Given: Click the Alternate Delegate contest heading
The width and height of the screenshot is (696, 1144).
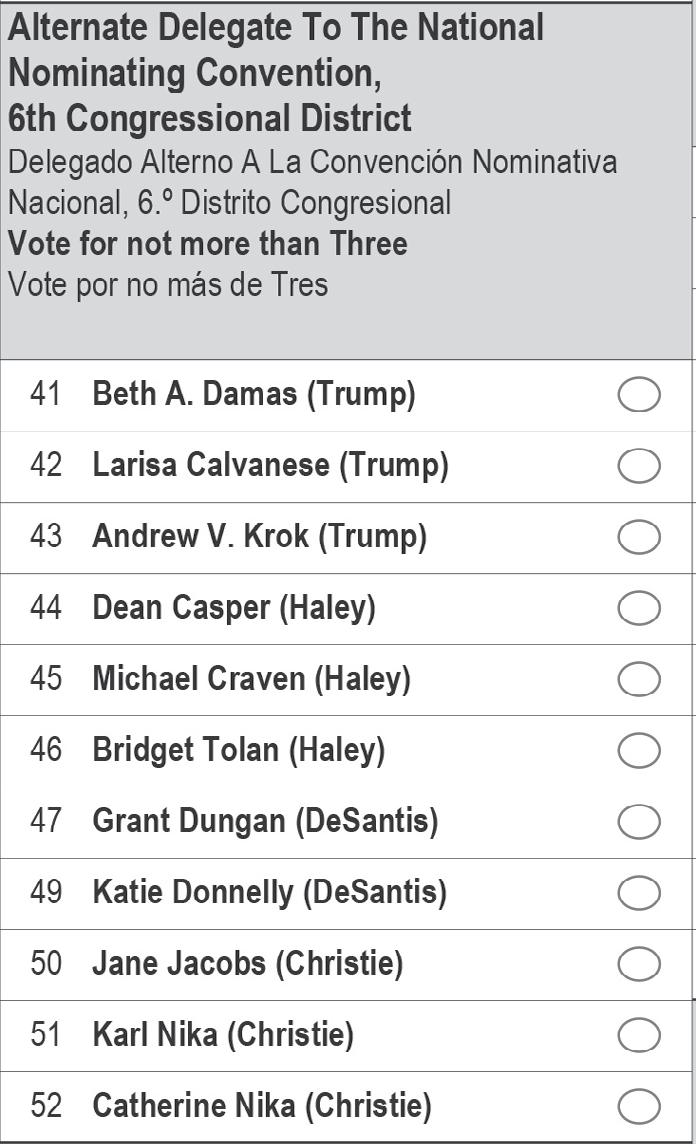Looking at the screenshot, I should pyautogui.click(x=276, y=73).
